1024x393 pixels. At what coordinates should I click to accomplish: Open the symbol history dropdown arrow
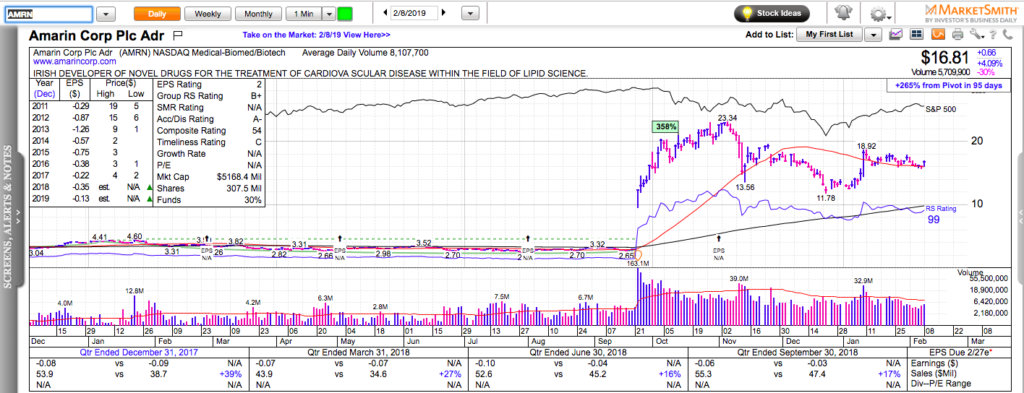coord(106,14)
